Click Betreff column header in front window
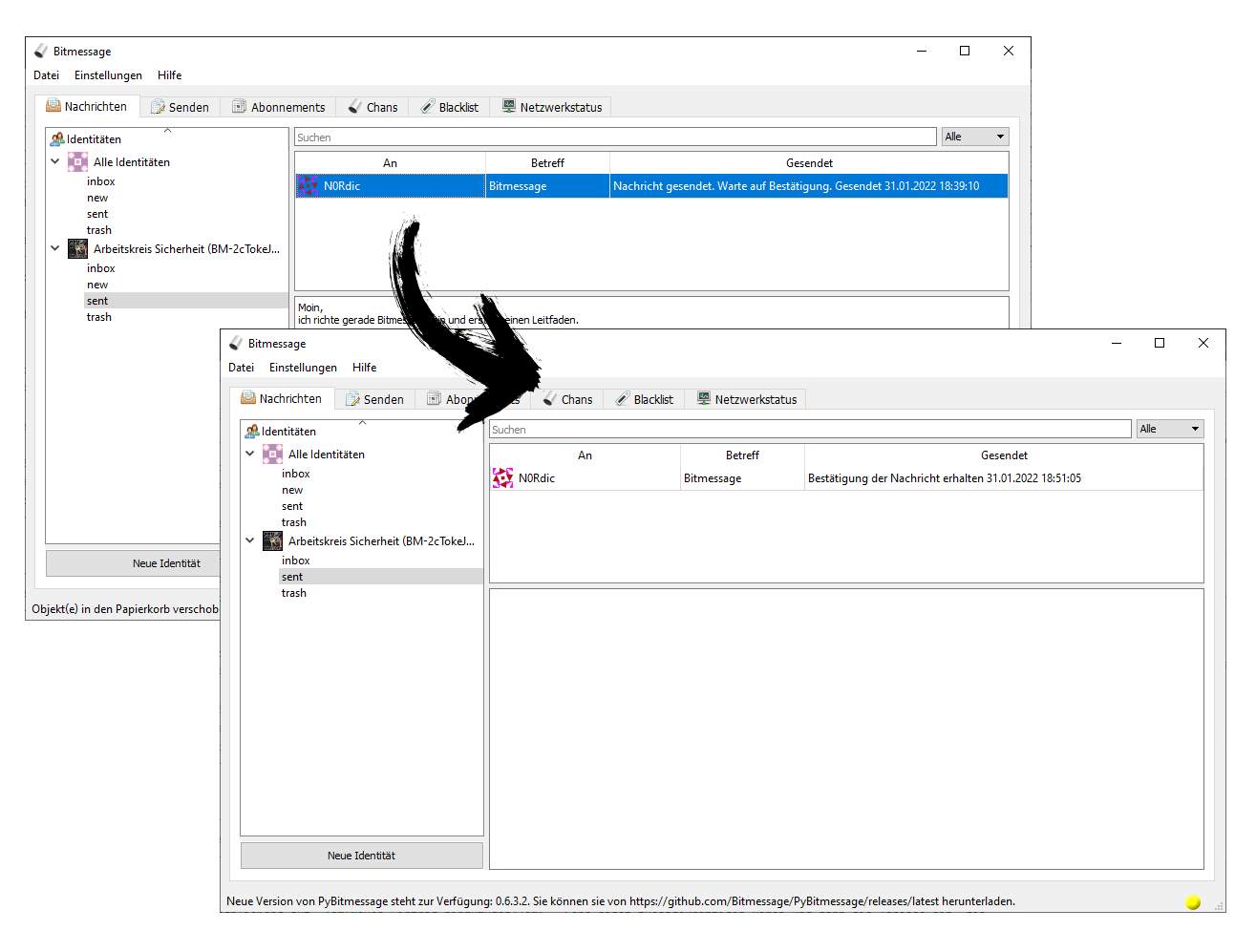Viewport: 1256px width, 952px height. [x=742, y=455]
